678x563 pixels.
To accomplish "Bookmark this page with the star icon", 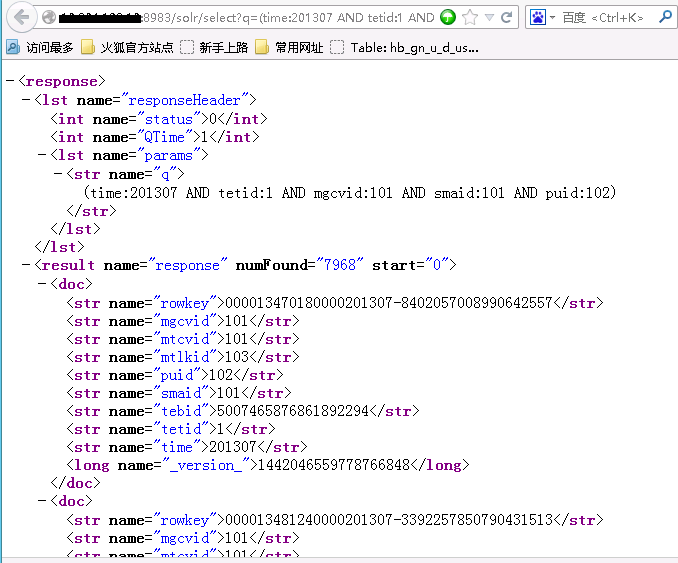I will 470,17.
